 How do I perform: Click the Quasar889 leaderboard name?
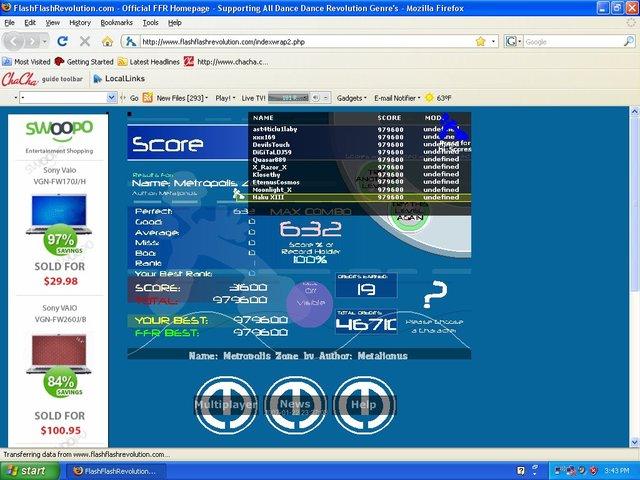[x=269, y=160]
